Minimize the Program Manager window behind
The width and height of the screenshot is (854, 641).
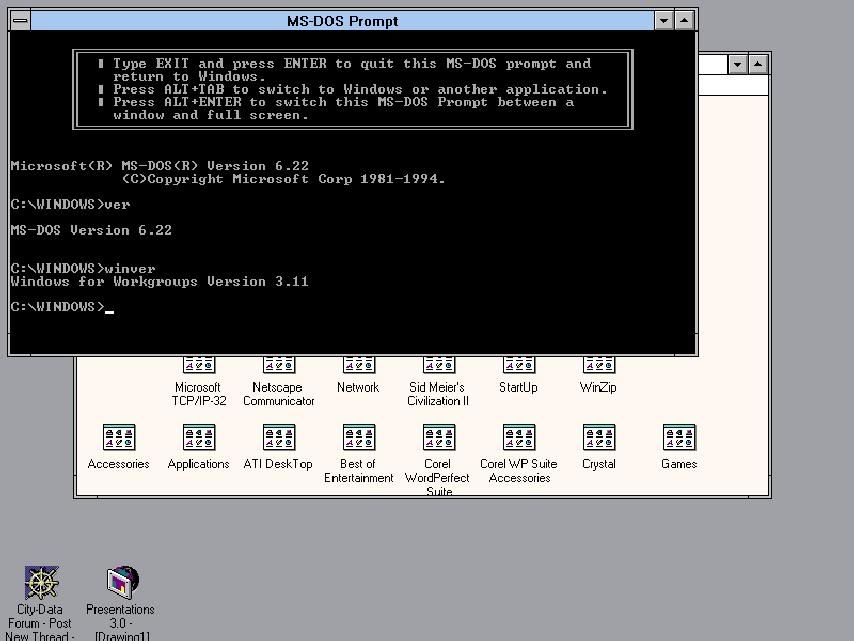pyautogui.click(x=737, y=64)
